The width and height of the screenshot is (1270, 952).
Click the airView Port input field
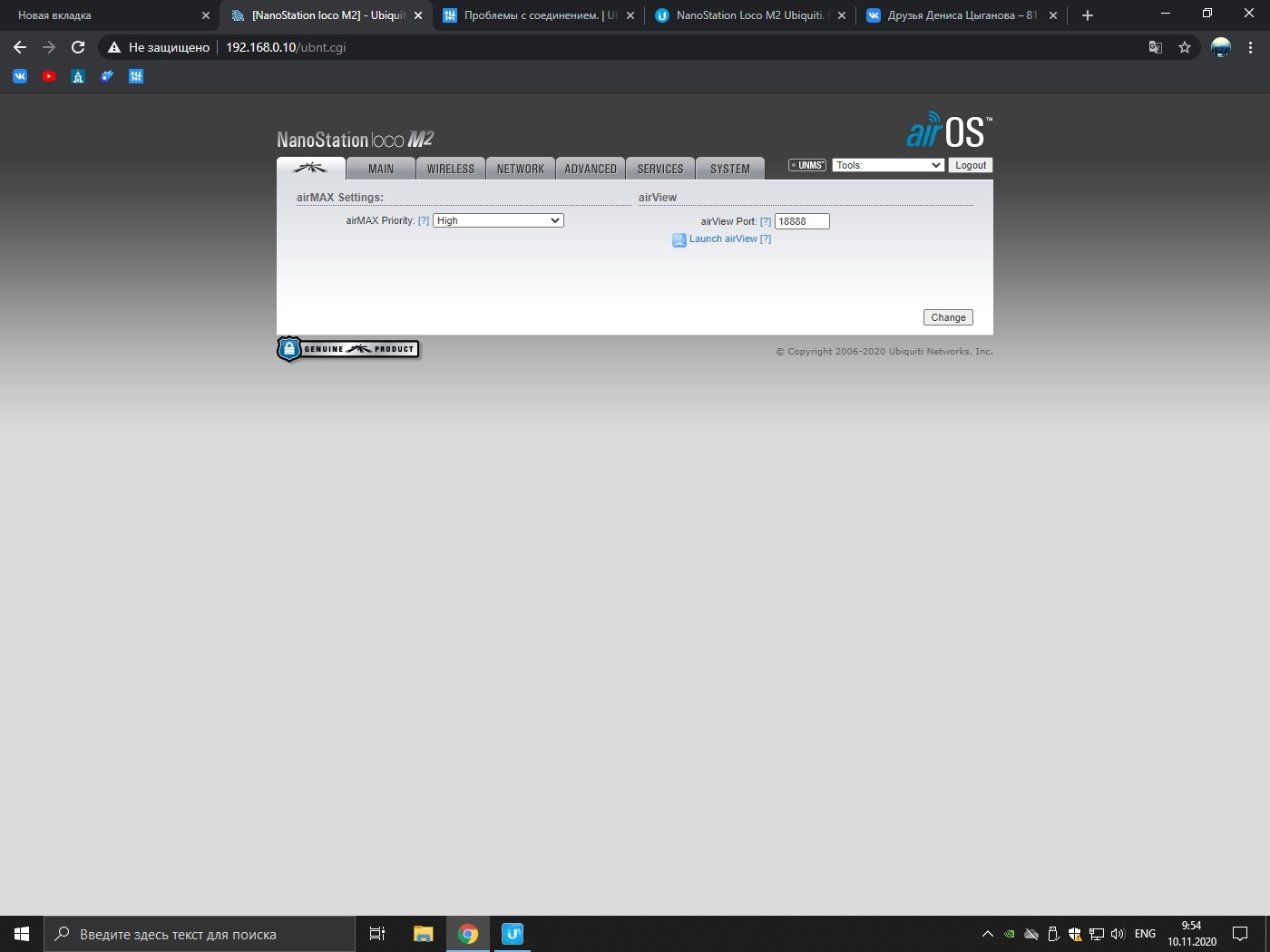(802, 221)
